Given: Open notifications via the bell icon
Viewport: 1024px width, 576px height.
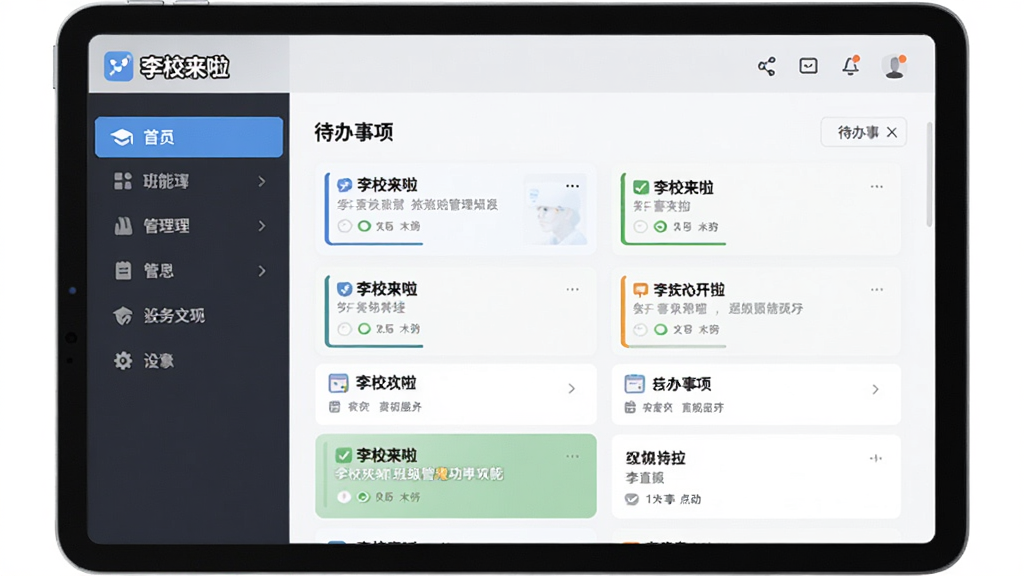Looking at the screenshot, I should tap(850, 65).
